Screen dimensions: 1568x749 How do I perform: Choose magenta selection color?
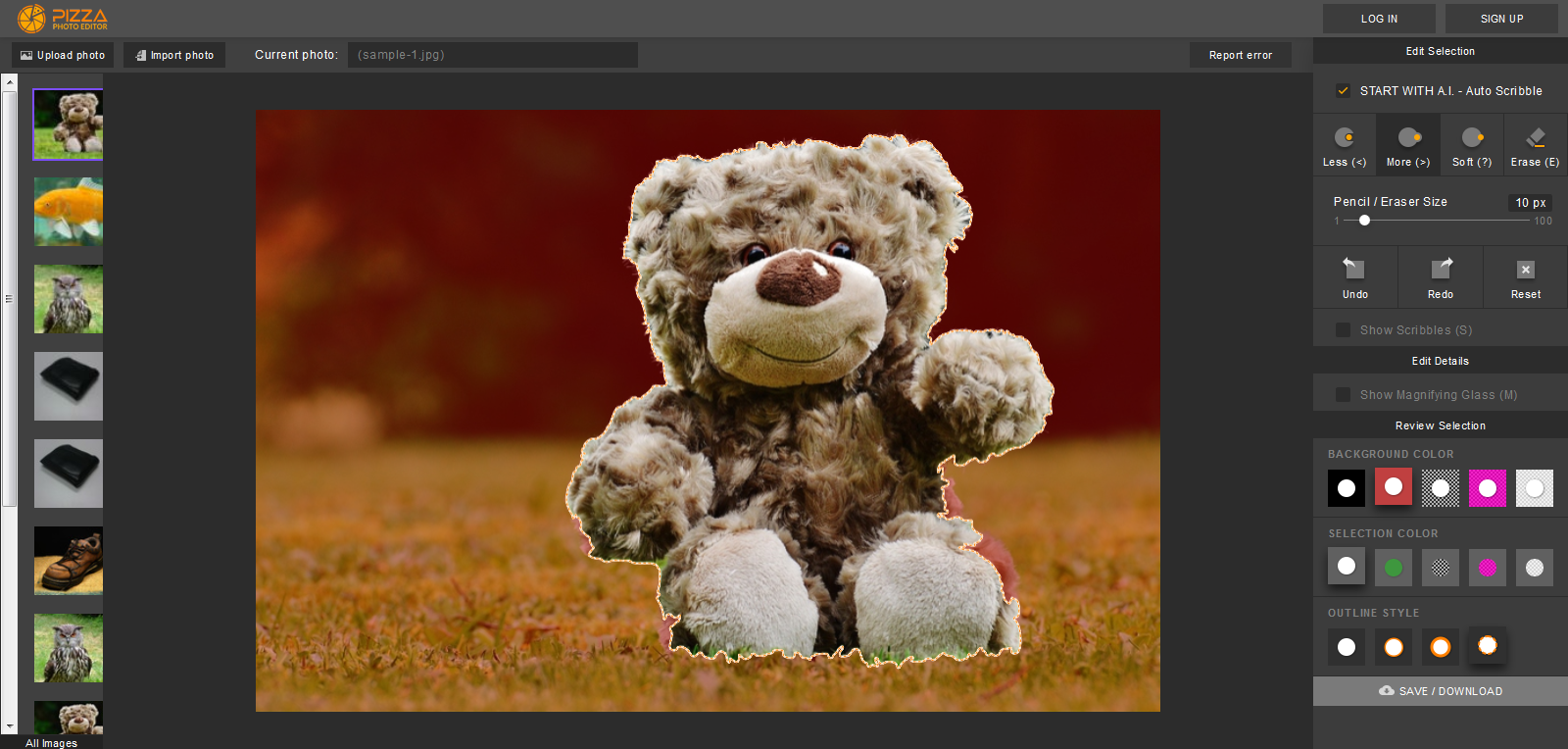click(1488, 568)
